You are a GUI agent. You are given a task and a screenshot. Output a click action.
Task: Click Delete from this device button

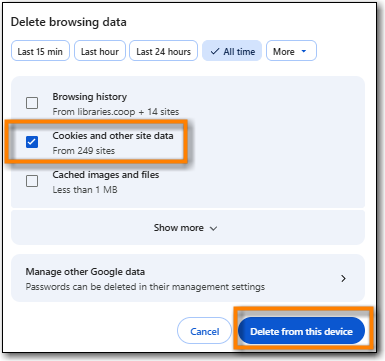pyautogui.click(x=301, y=331)
